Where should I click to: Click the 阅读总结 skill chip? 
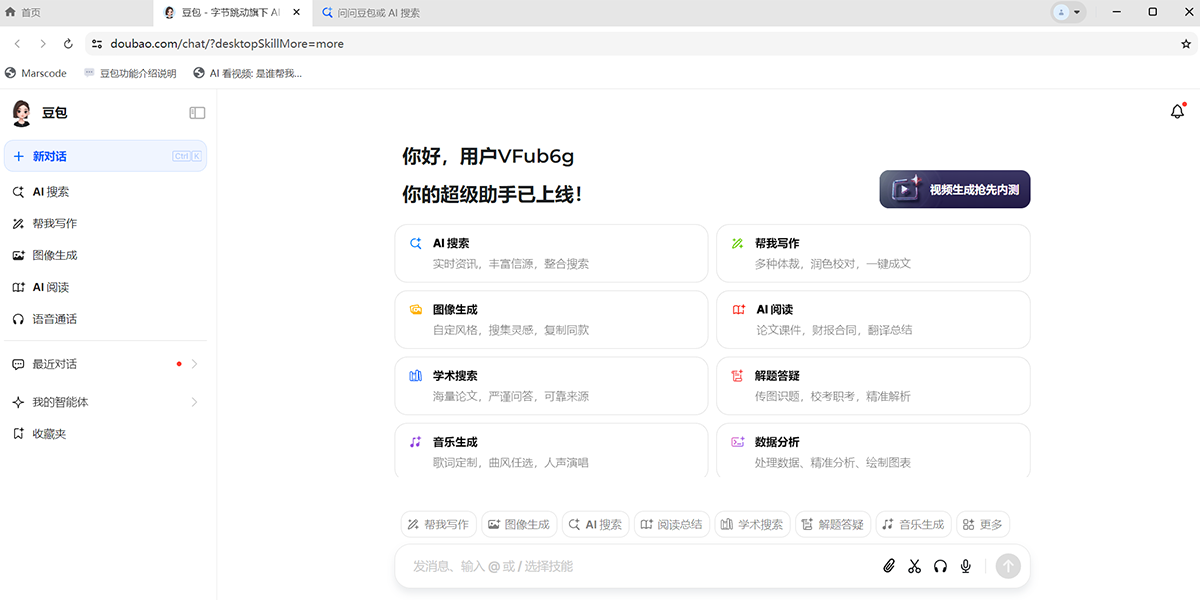[x=672, y=524]
